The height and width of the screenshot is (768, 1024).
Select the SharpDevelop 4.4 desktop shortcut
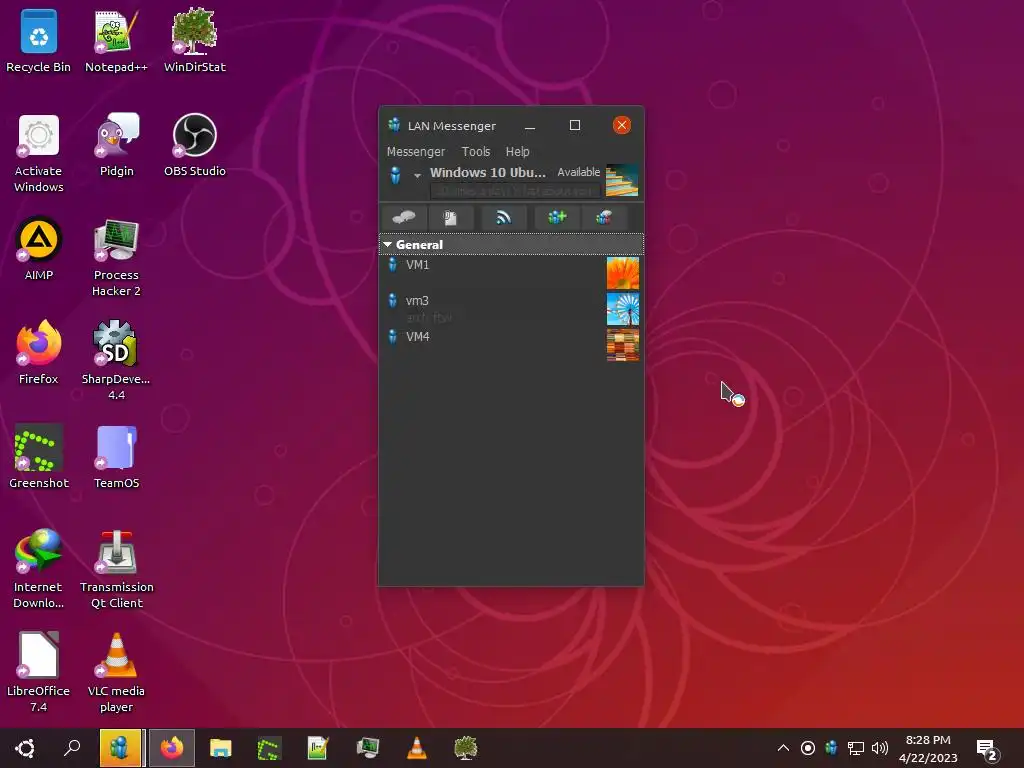[x=116, y=361]
